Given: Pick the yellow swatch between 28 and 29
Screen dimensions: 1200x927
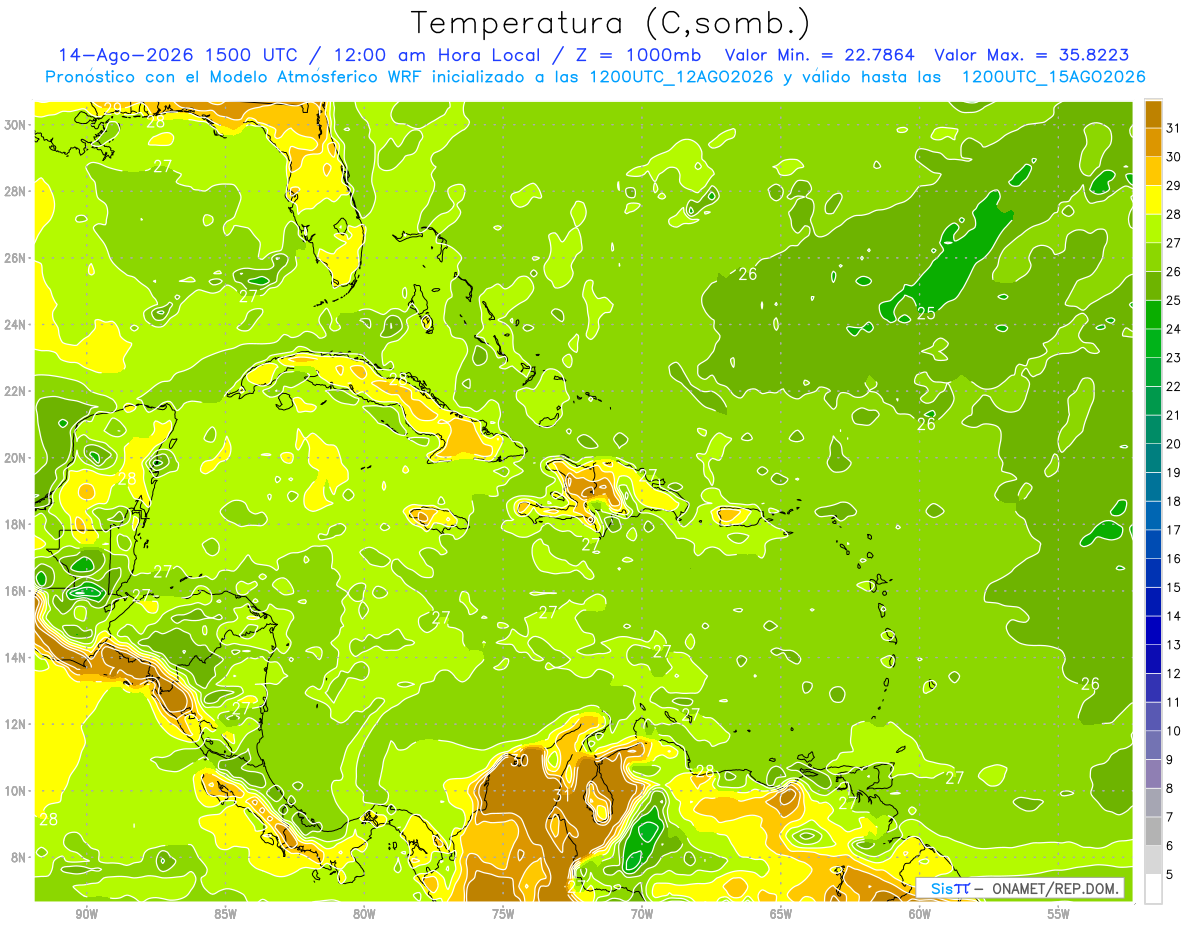Looking at the screenshot, I should click(x=1153, y=199).
